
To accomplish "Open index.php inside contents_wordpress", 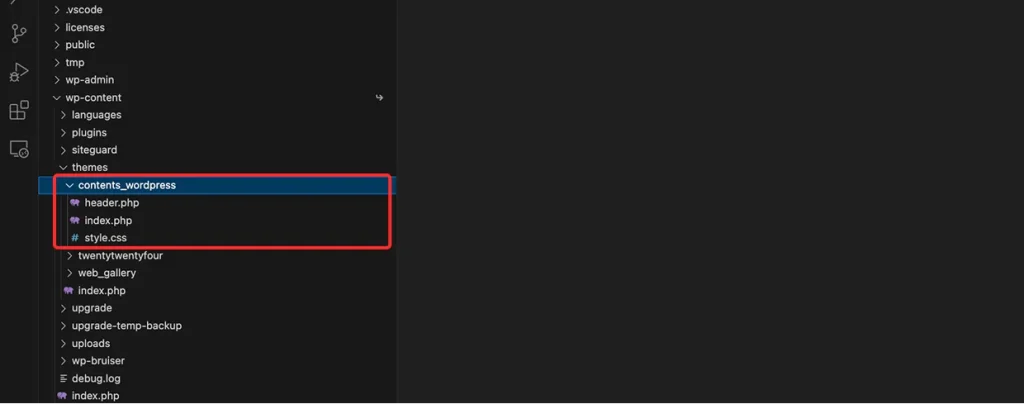I will pos(108,221).
